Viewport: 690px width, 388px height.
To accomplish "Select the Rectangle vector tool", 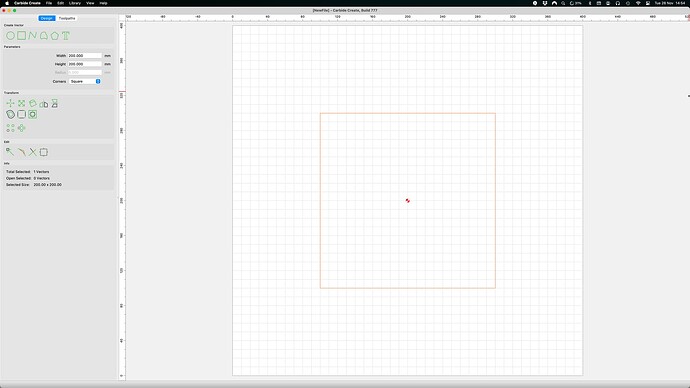I will [x=22, y=36].
